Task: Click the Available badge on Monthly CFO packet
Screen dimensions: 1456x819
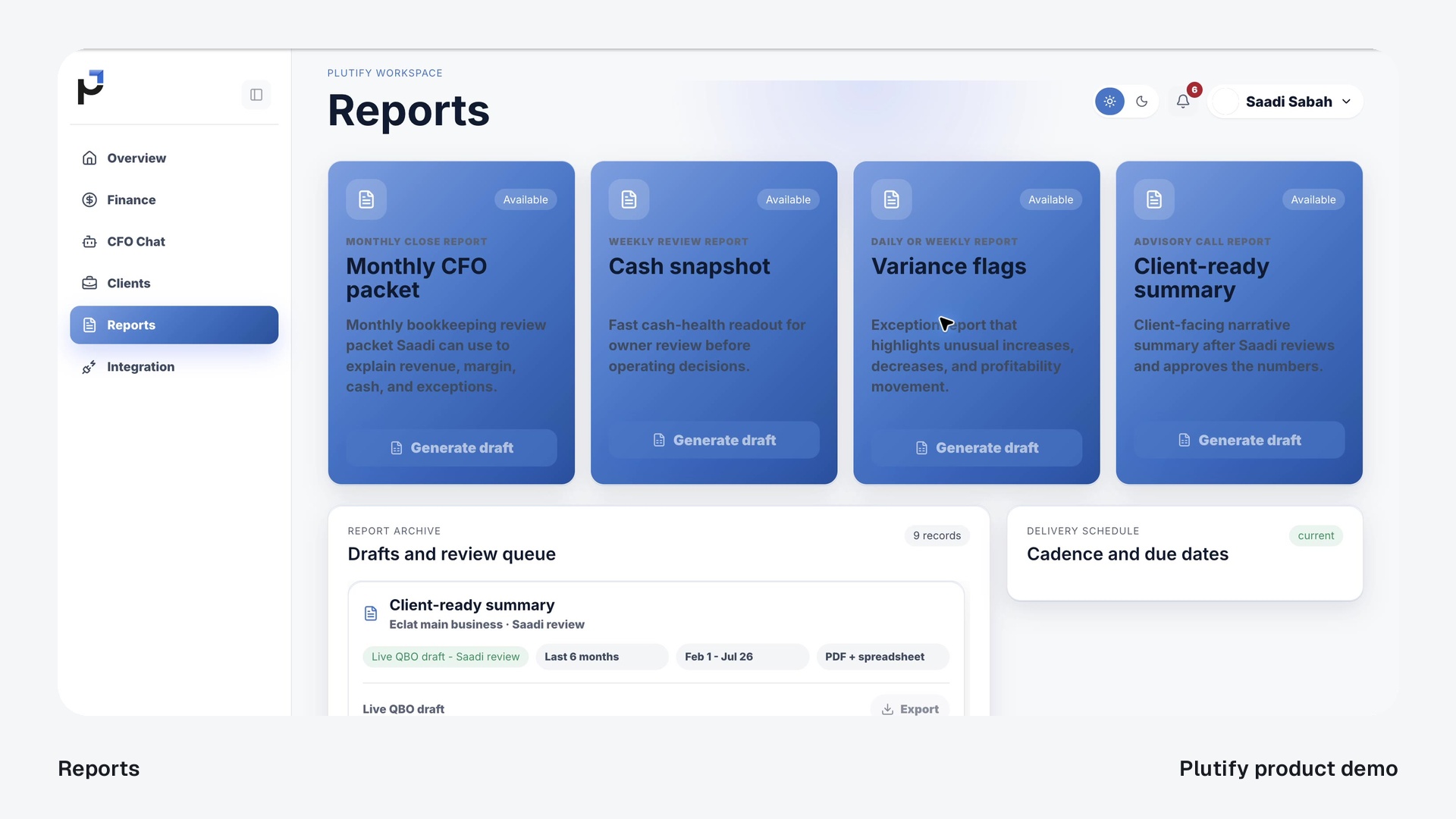Action: click(526, 199)
